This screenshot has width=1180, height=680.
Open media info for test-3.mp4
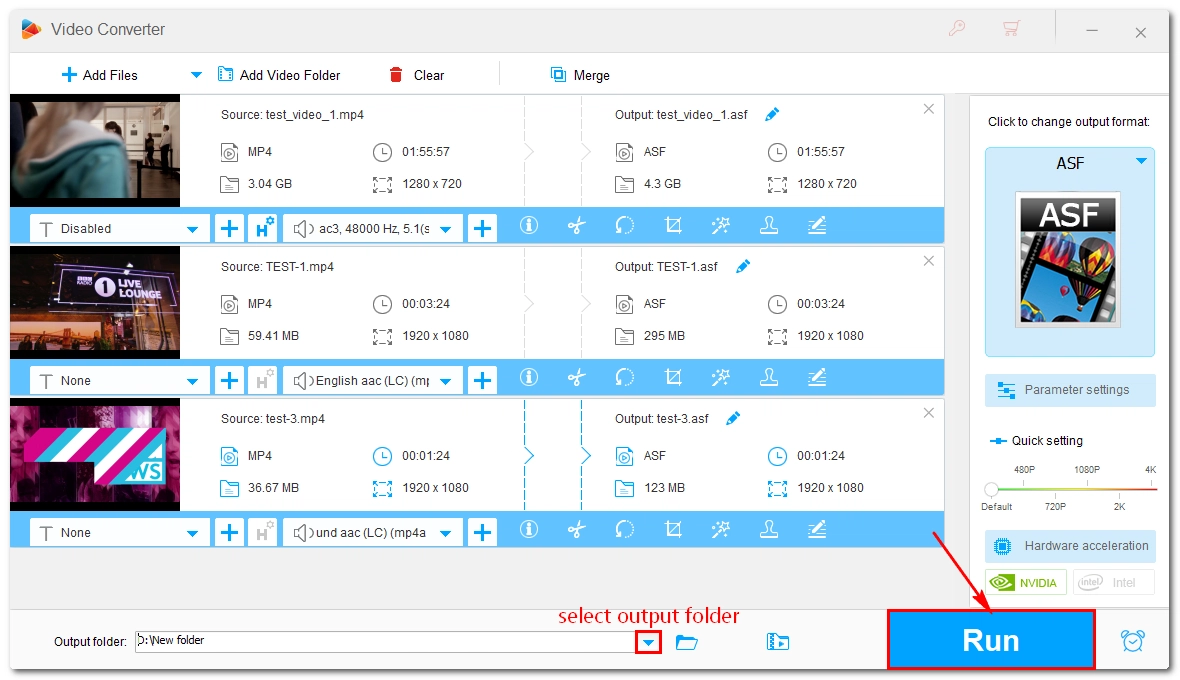529,529
